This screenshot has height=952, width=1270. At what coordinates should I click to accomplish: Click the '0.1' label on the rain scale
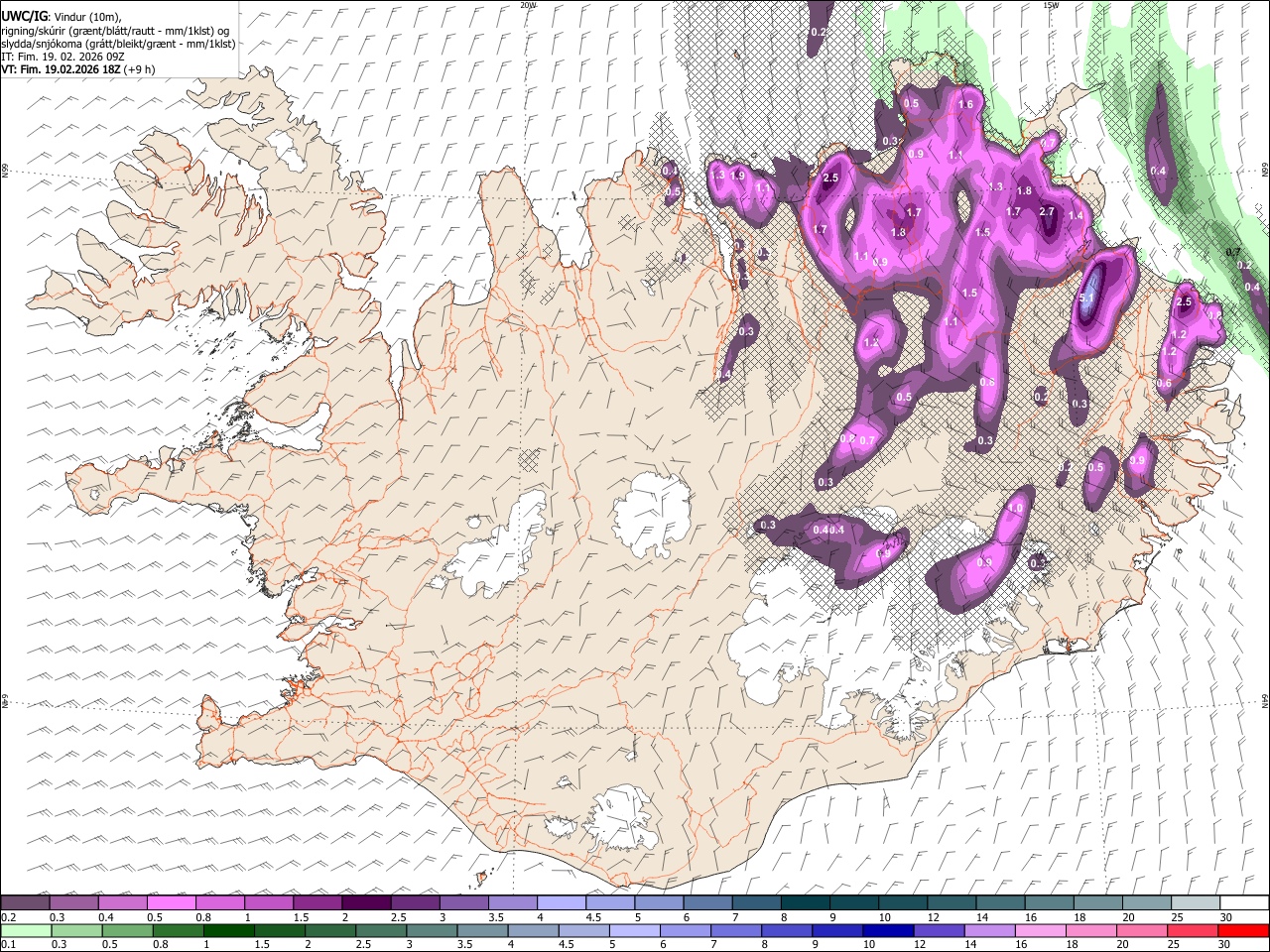click(x=8, y=944)
